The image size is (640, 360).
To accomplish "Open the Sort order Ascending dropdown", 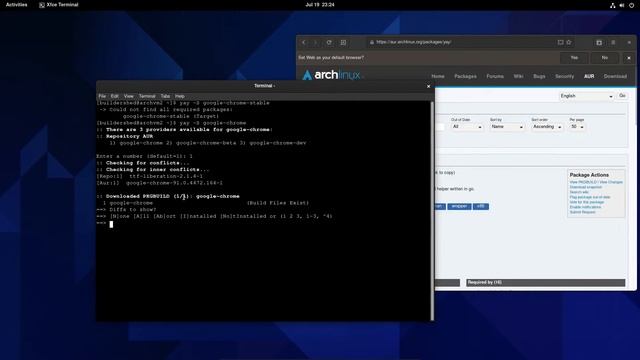I will pyautogui.click(x=547, y=127).
